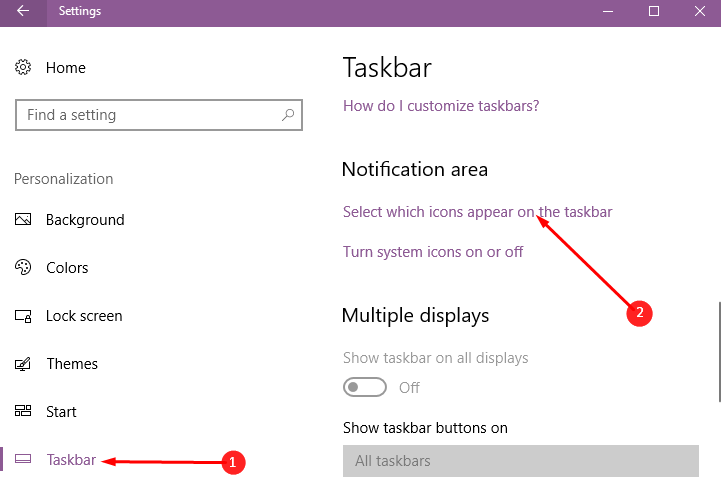The height and width of the screenshot is (489, 721).
Task: Open All taskbars dropdown
Action: (521, 460)
